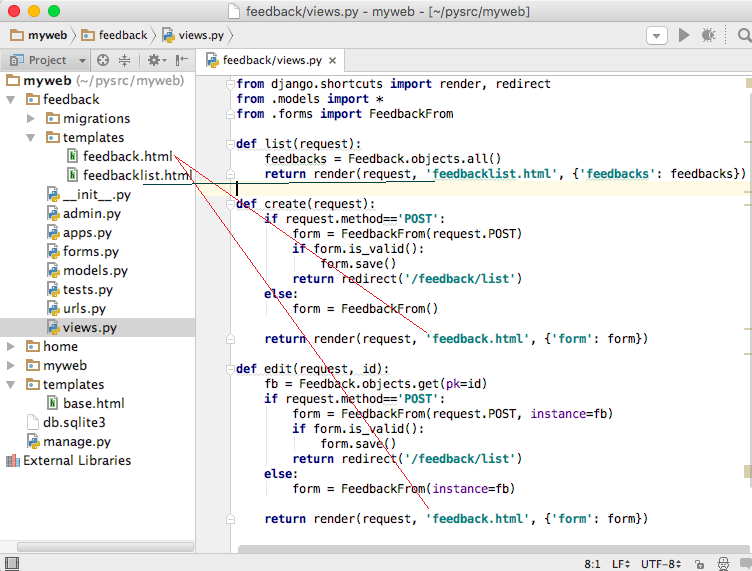The width and height of the screenshot is (752, 571).
Task: Click the feedback breadcrumb
Action: tap(114, 35)
